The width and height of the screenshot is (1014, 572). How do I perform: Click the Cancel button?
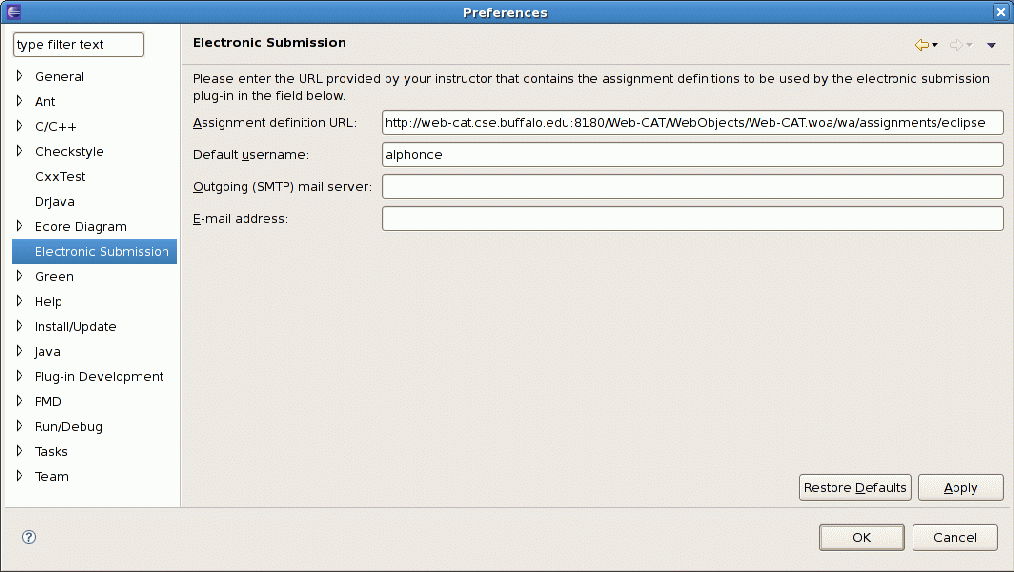[954, 537]
